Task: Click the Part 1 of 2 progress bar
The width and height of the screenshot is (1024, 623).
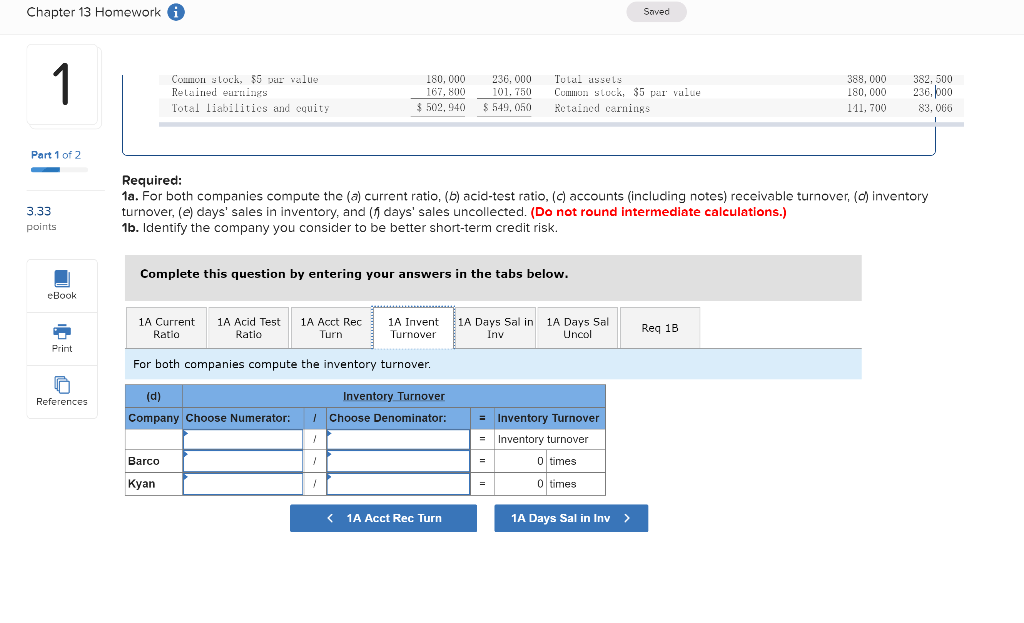Action: tap(59, 170)
